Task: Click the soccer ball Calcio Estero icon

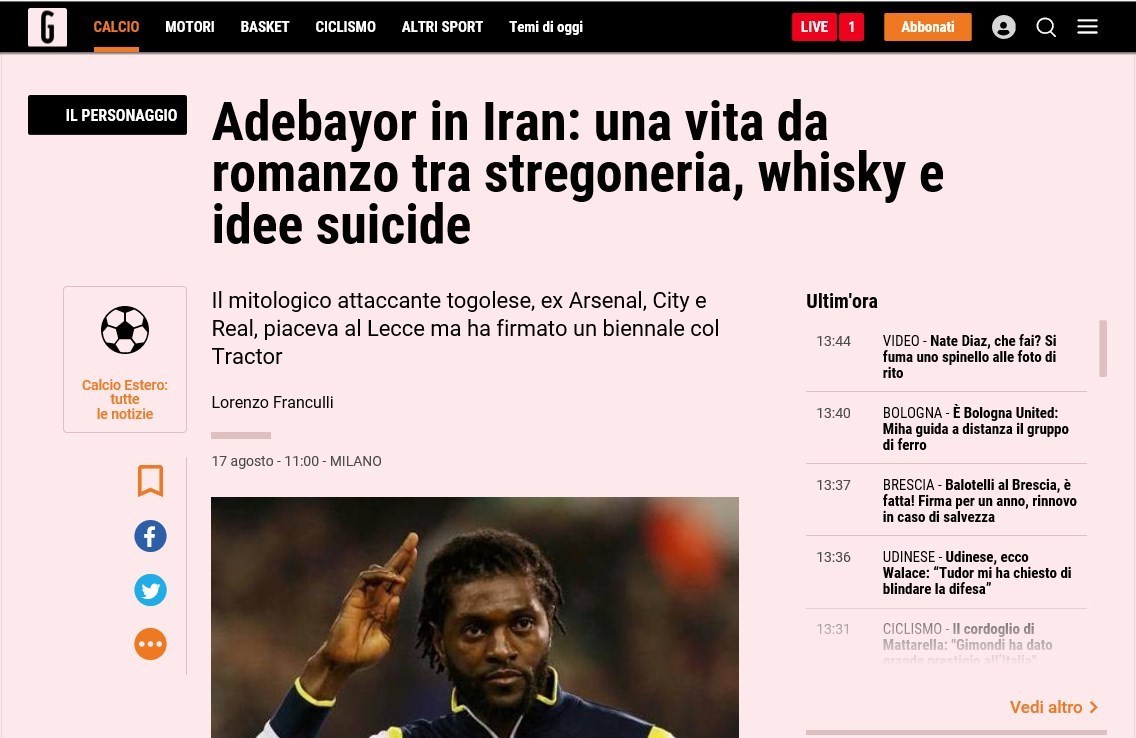Action: click(125, 330)
